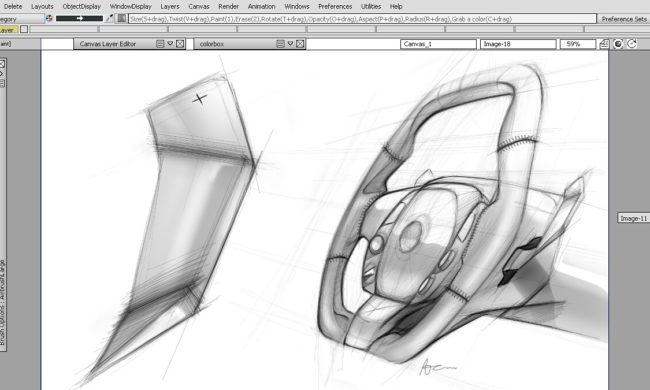This screenshot has height=390, width=650.
Task: Click the ruler grid icon next to 59%
Action: pyautogui.click(x=604, y=44)
